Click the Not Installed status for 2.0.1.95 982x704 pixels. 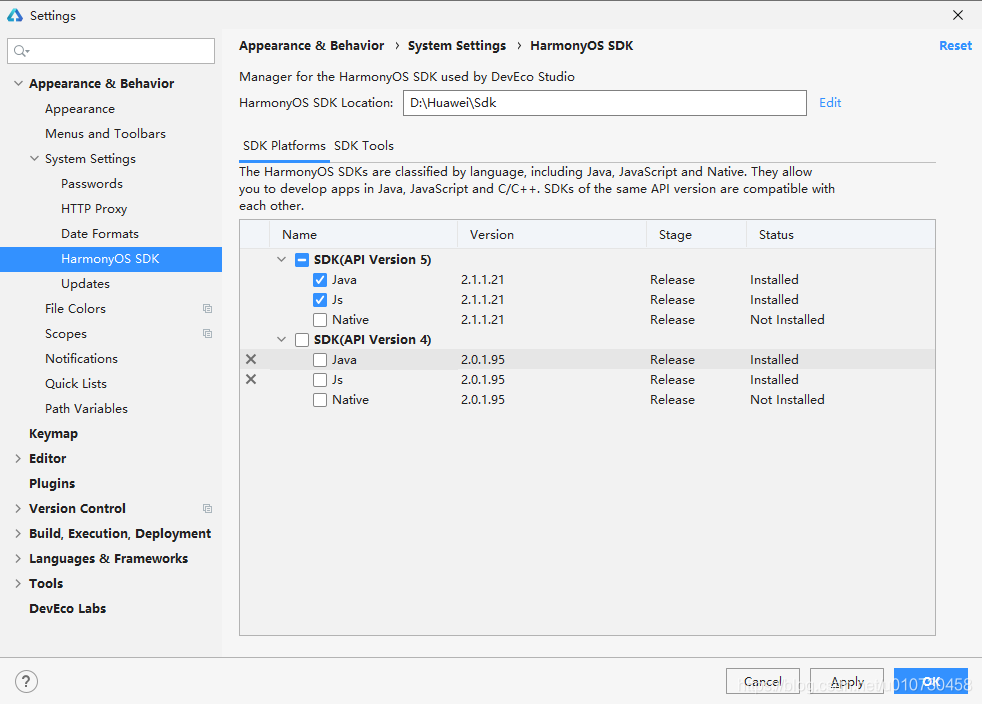click(788, 400)
